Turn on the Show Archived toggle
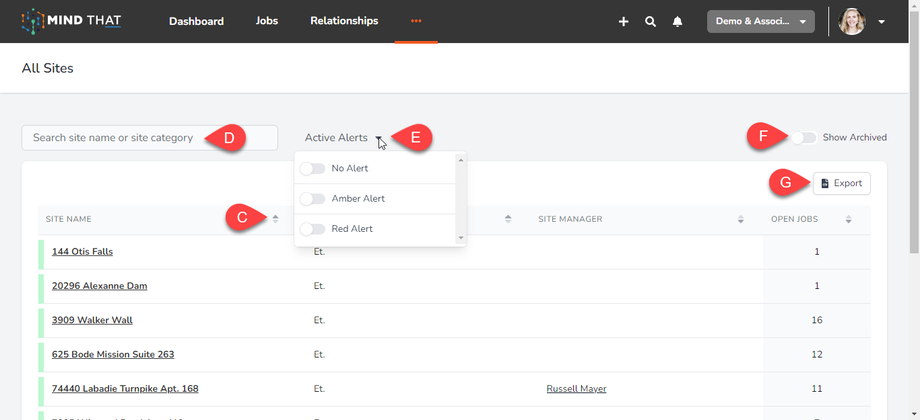The width and height of the screenshot is (920, 420). tap(805, 137)
